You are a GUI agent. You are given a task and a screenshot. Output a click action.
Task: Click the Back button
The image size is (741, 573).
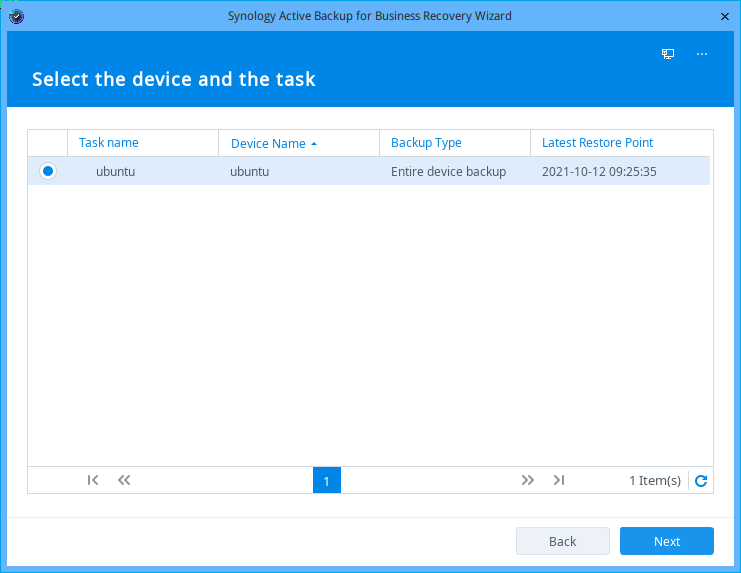[562, 541]
